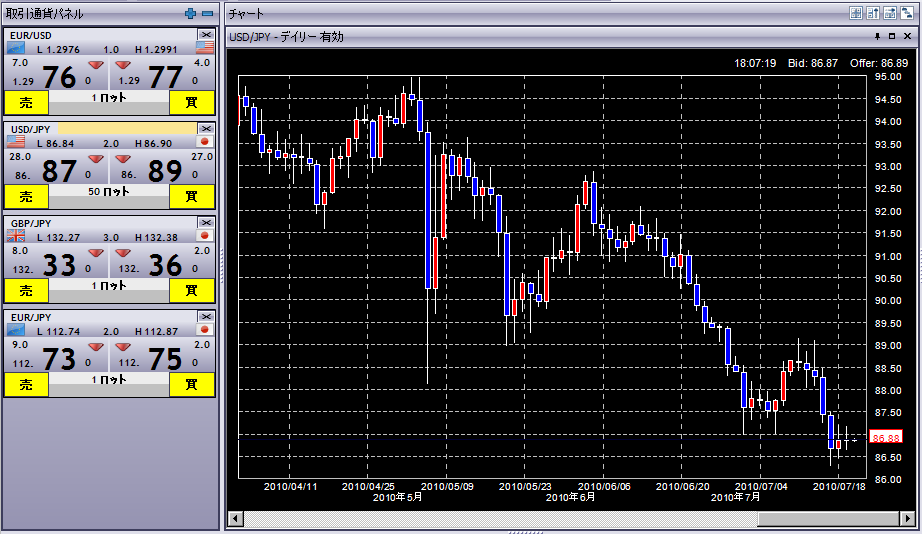Click the minus icon in currency panel header
This screenshot has width=922, height=534.
pos(207,13)
